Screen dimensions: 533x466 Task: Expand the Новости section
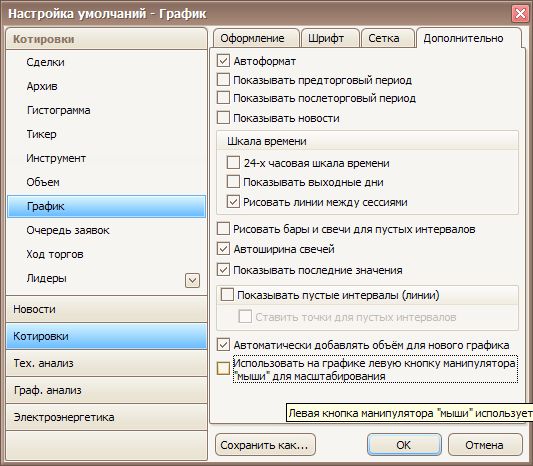pyautogui.click(x=106, y=309)
